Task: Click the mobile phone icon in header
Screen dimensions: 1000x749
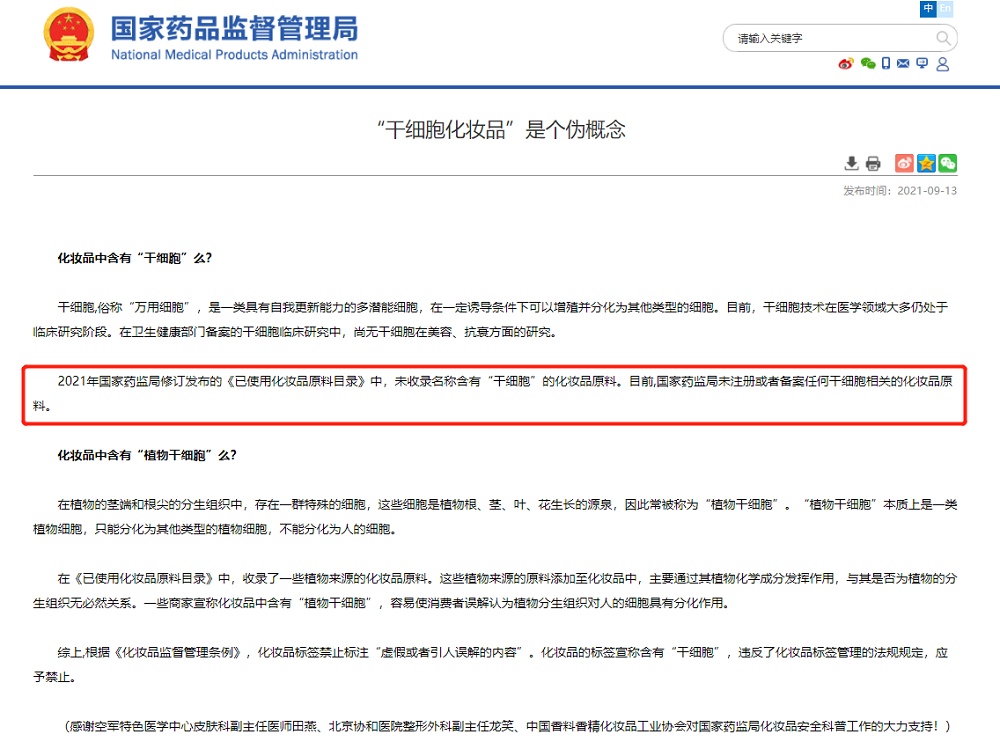Action: tap(886, 64)
